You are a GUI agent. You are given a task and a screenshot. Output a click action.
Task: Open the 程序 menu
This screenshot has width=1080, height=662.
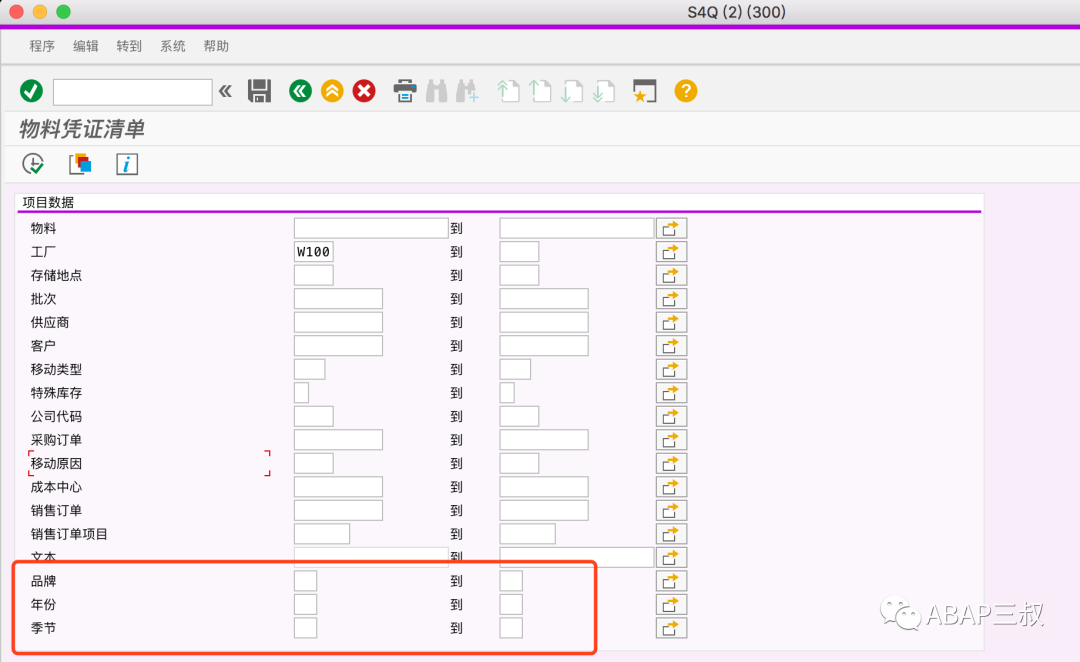(42, 46)
